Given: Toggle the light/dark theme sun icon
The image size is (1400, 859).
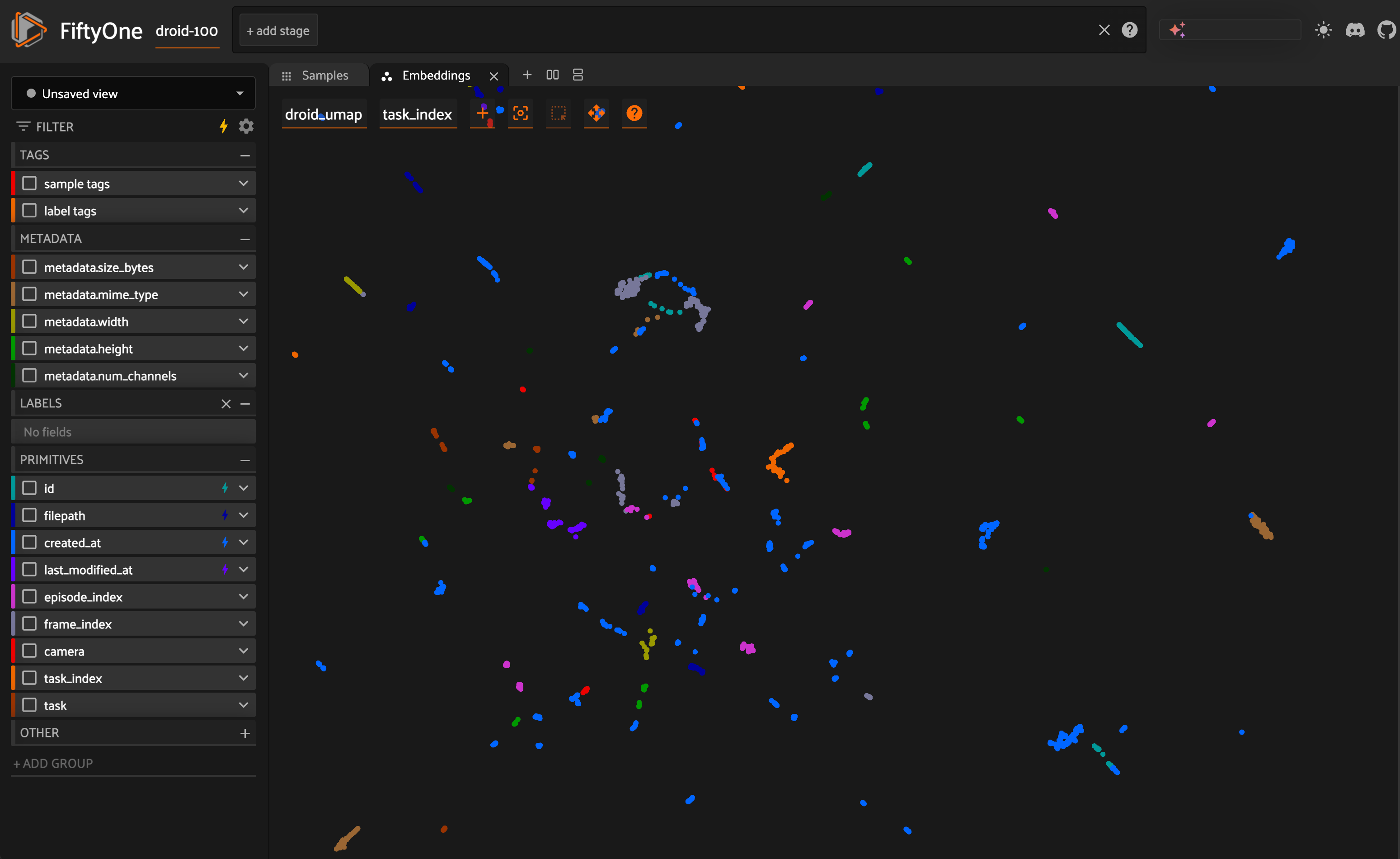Looking at the screenshot, I should 1323,30.
